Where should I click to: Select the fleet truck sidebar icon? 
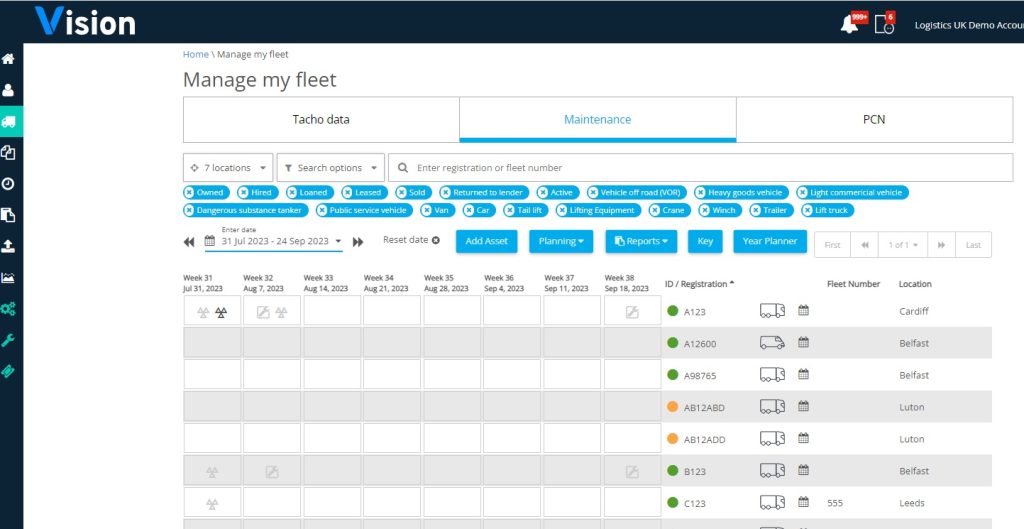8,121
